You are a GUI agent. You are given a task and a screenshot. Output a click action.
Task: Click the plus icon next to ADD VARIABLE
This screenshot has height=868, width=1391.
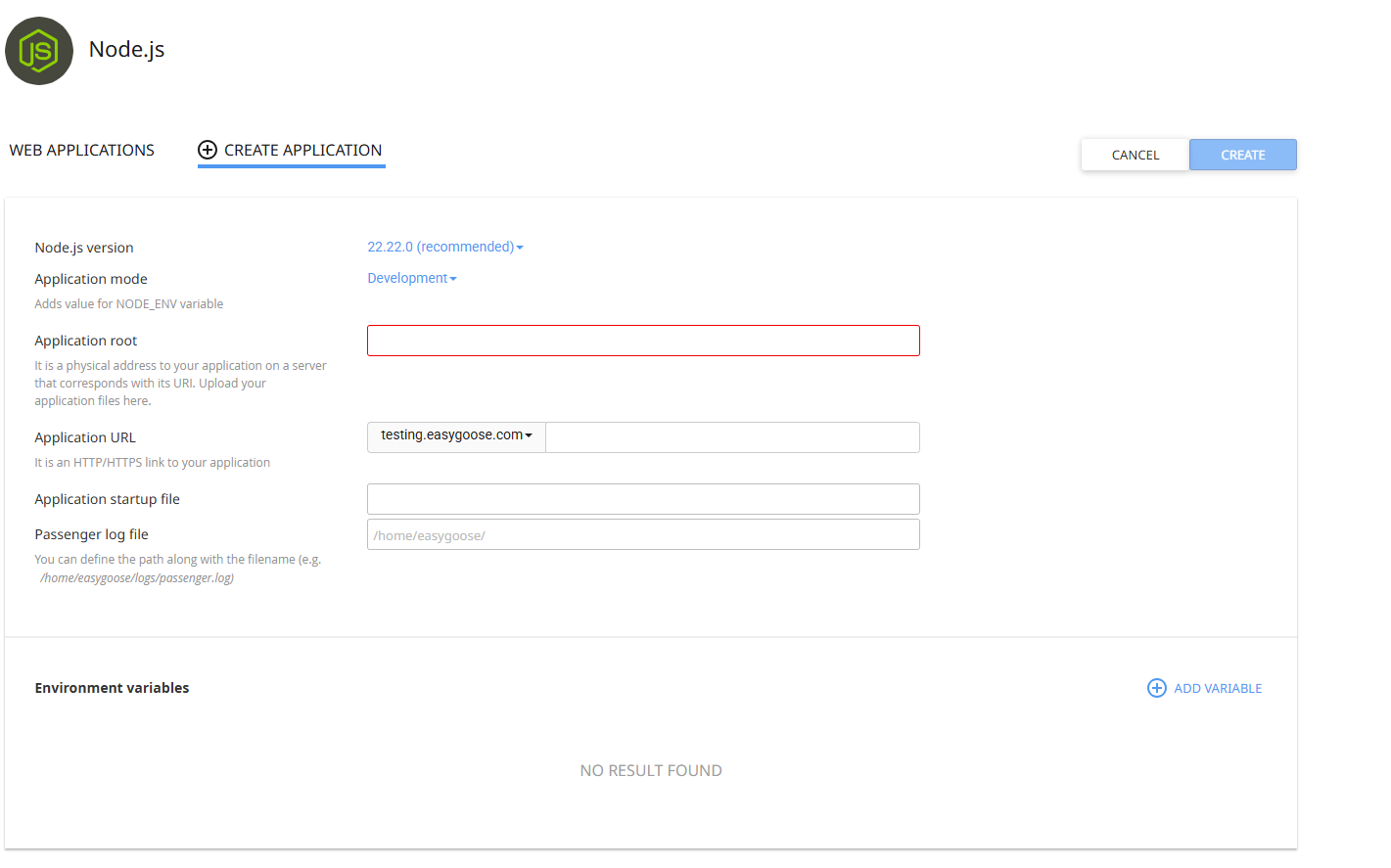1157,688
